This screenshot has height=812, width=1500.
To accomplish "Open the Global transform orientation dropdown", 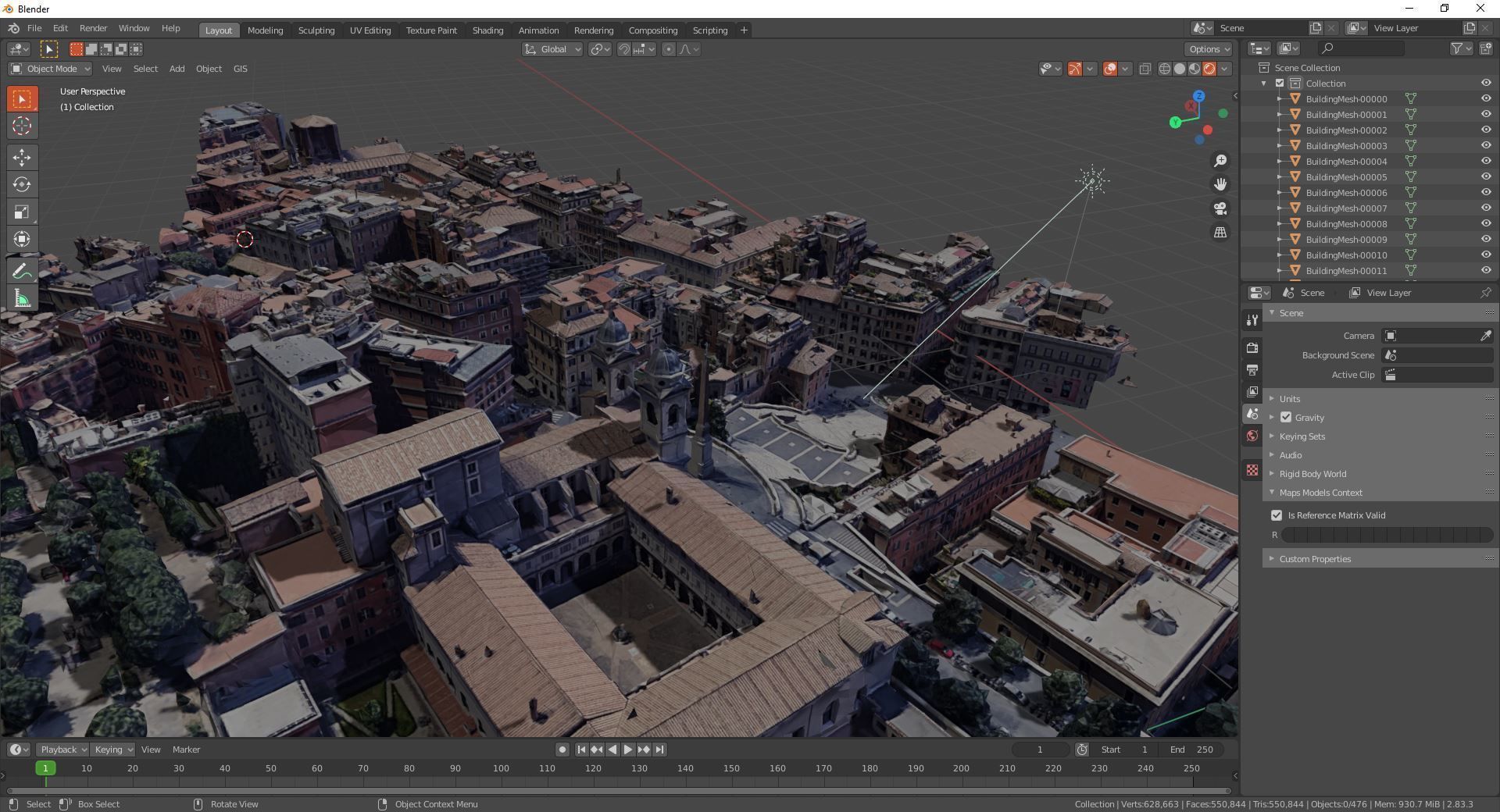I will click(552, 49).
